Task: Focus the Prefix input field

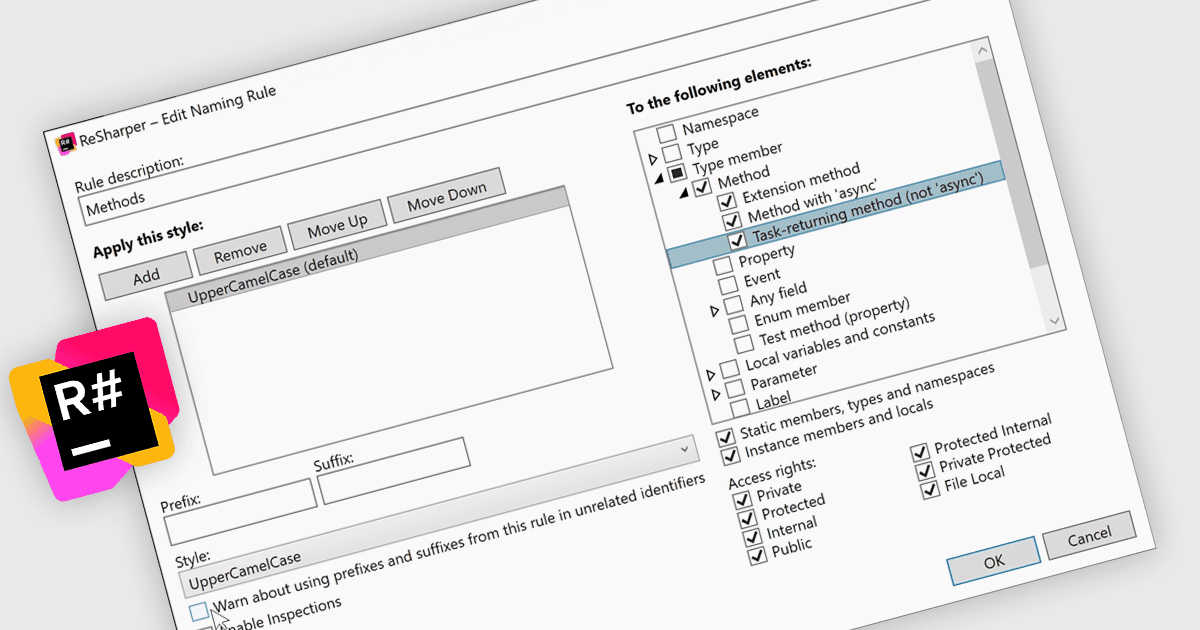Action: point(241,510)
